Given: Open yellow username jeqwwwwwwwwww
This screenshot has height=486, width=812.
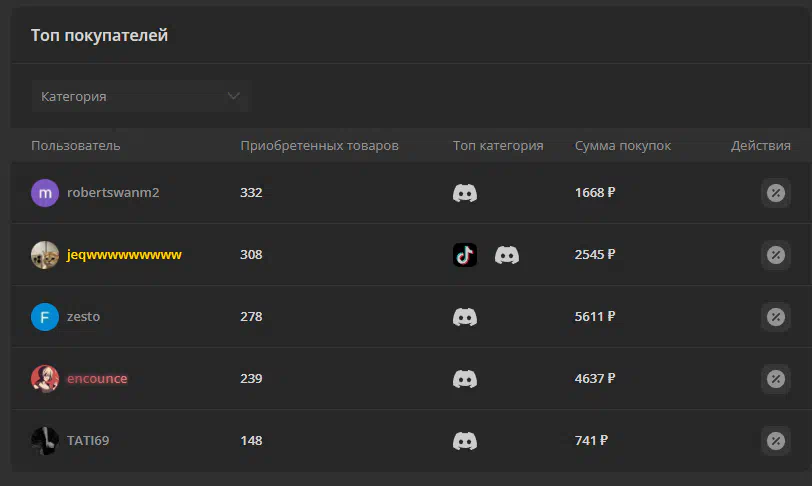Looking at the screenshot, I should 124,255.
